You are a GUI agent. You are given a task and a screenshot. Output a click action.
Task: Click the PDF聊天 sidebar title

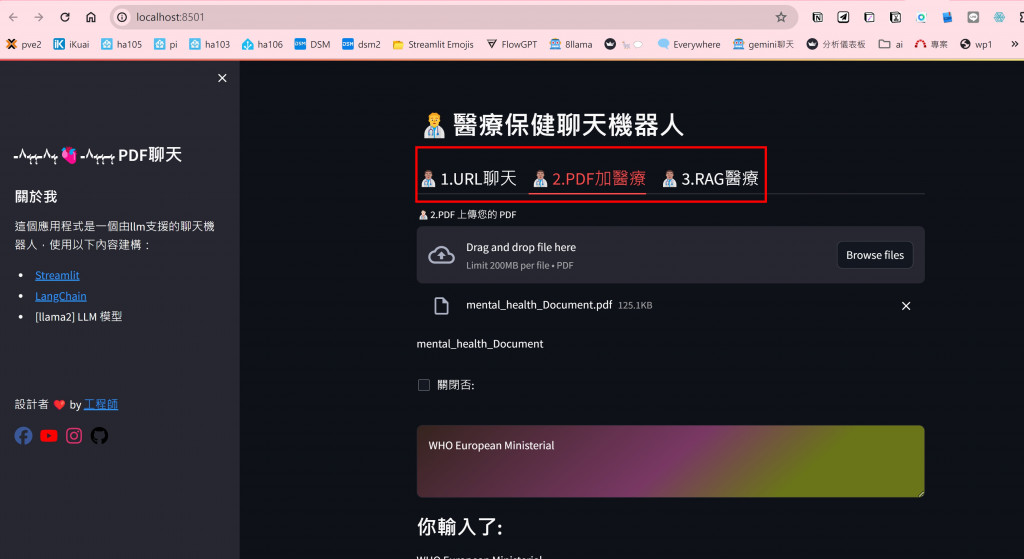point(150,155)
